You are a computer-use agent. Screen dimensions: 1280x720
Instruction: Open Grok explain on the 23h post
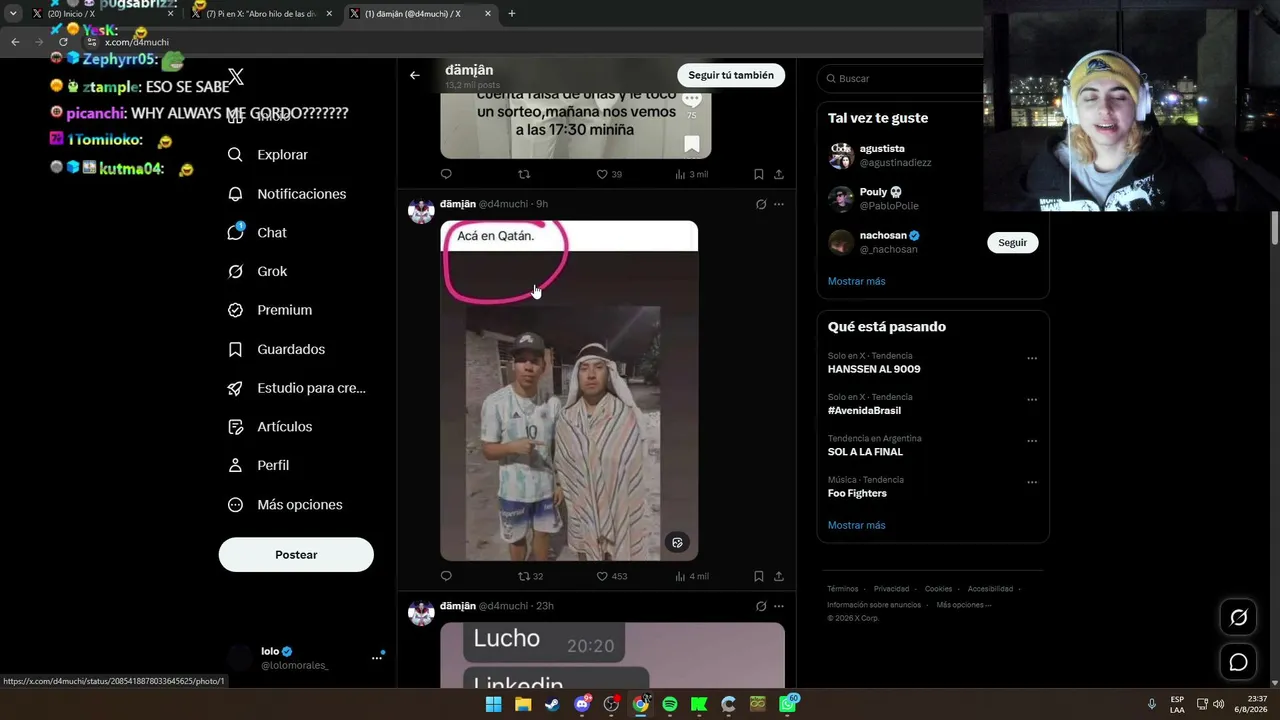(760, 606)
